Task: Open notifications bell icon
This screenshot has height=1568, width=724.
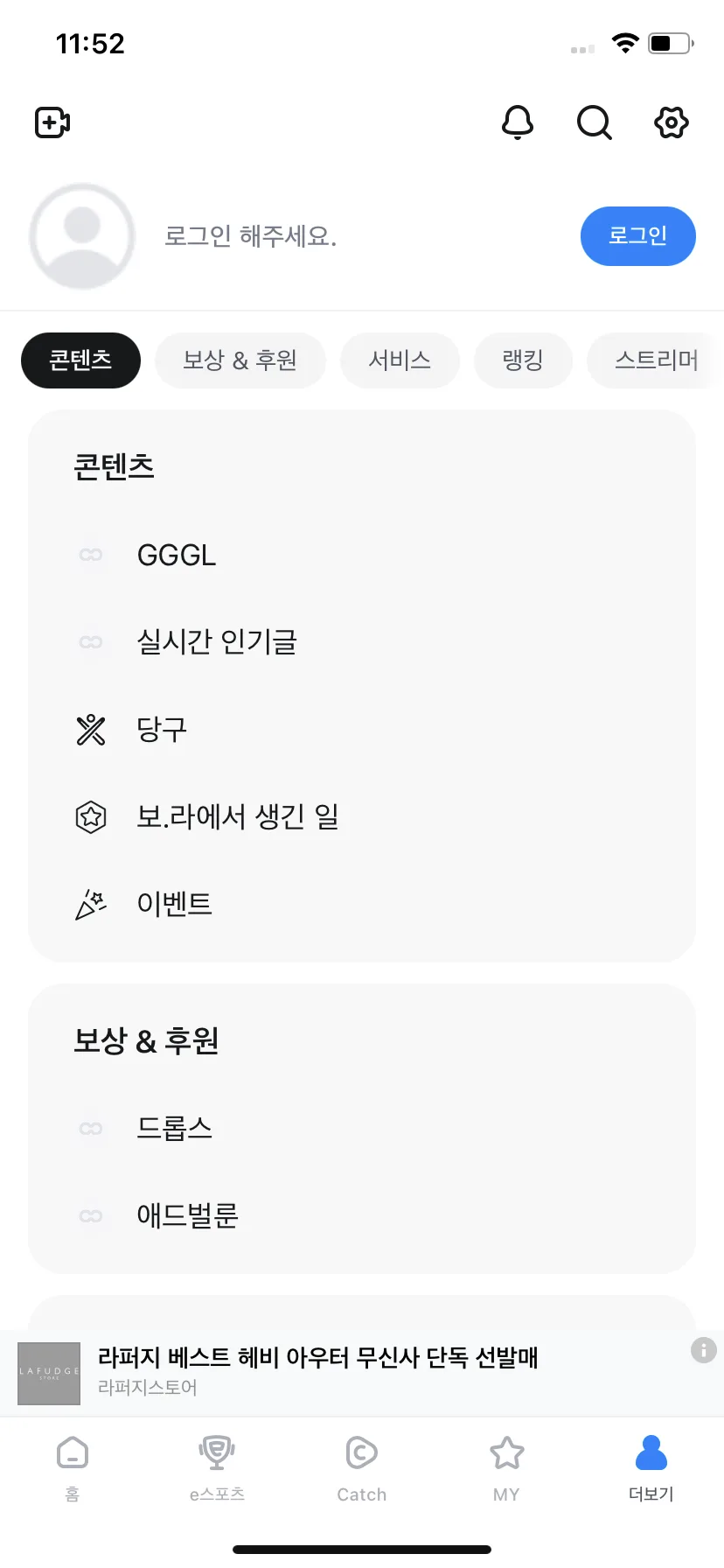Action: 518,122
